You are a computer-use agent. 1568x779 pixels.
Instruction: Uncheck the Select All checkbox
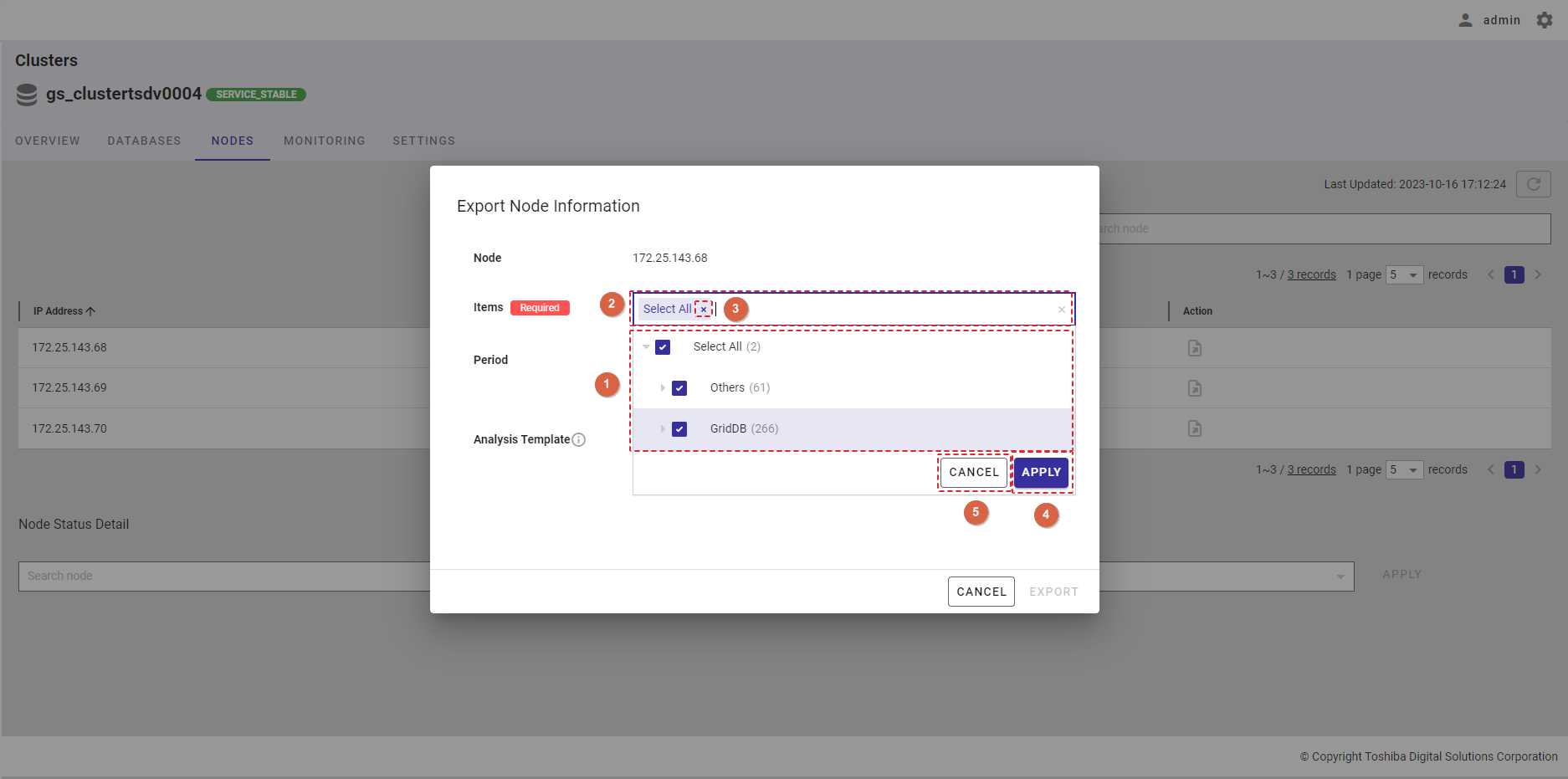tap(663, 347)
